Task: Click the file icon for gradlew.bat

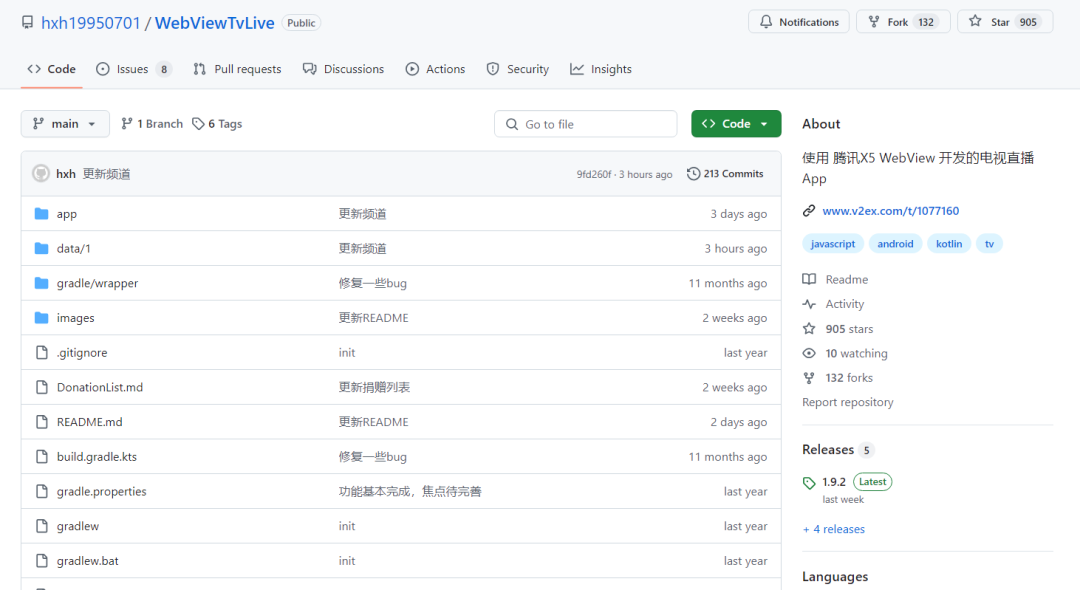Action: coord(42,561)
